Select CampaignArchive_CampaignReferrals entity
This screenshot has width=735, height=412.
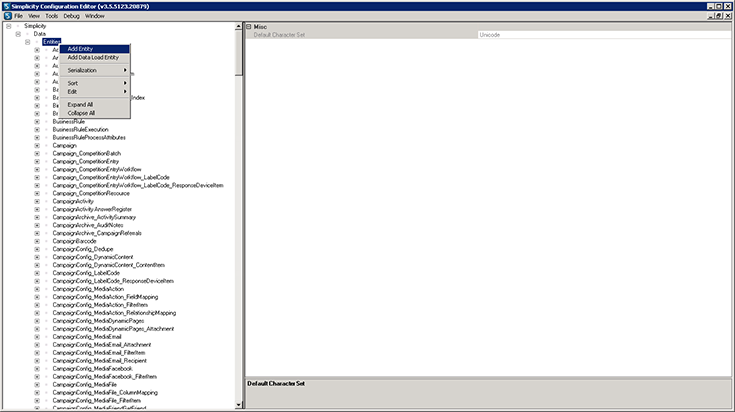click(x=97, y=233)
